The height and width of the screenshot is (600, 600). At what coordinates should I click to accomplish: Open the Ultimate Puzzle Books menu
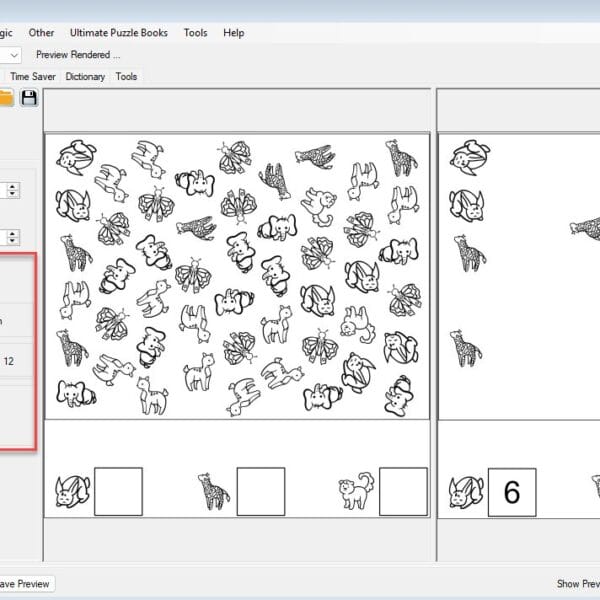coord(118,32)
